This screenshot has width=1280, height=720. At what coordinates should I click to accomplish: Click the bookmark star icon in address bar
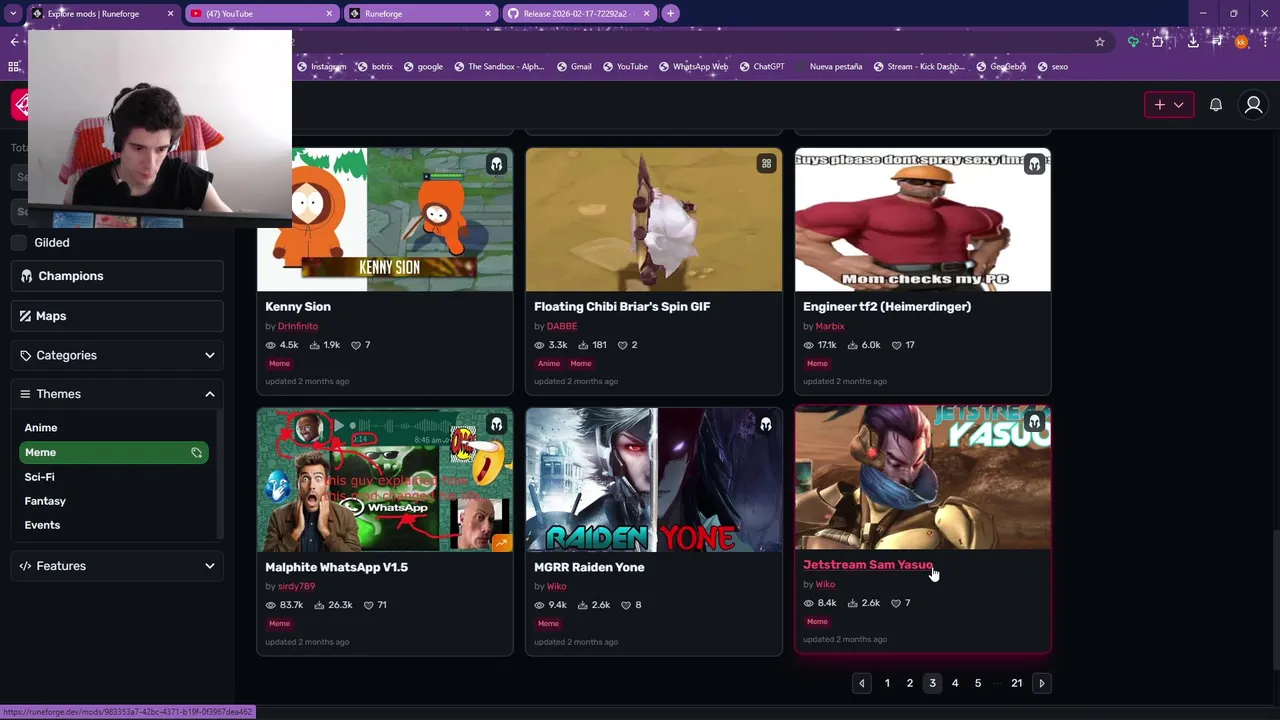click(x=1100, y=42)
